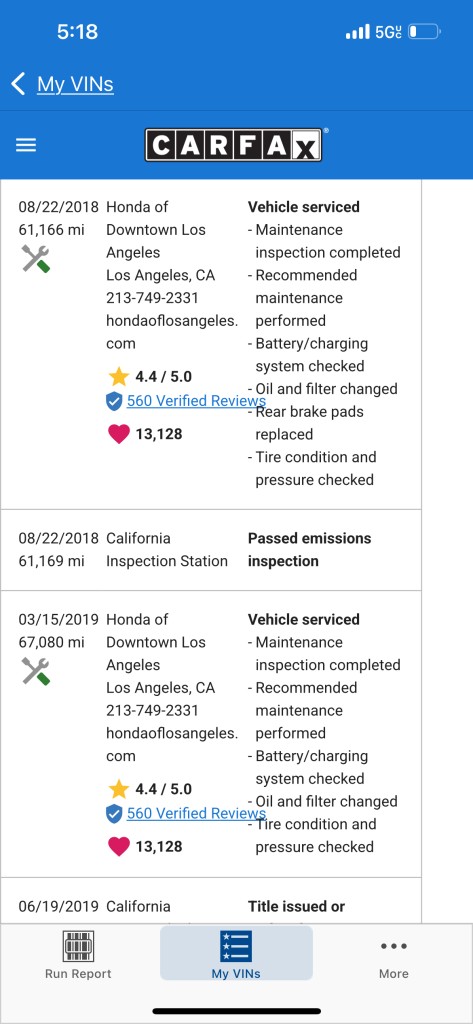Tap the yellow star rating in first record
The image size is (473, 1024).
pos(119,377)
